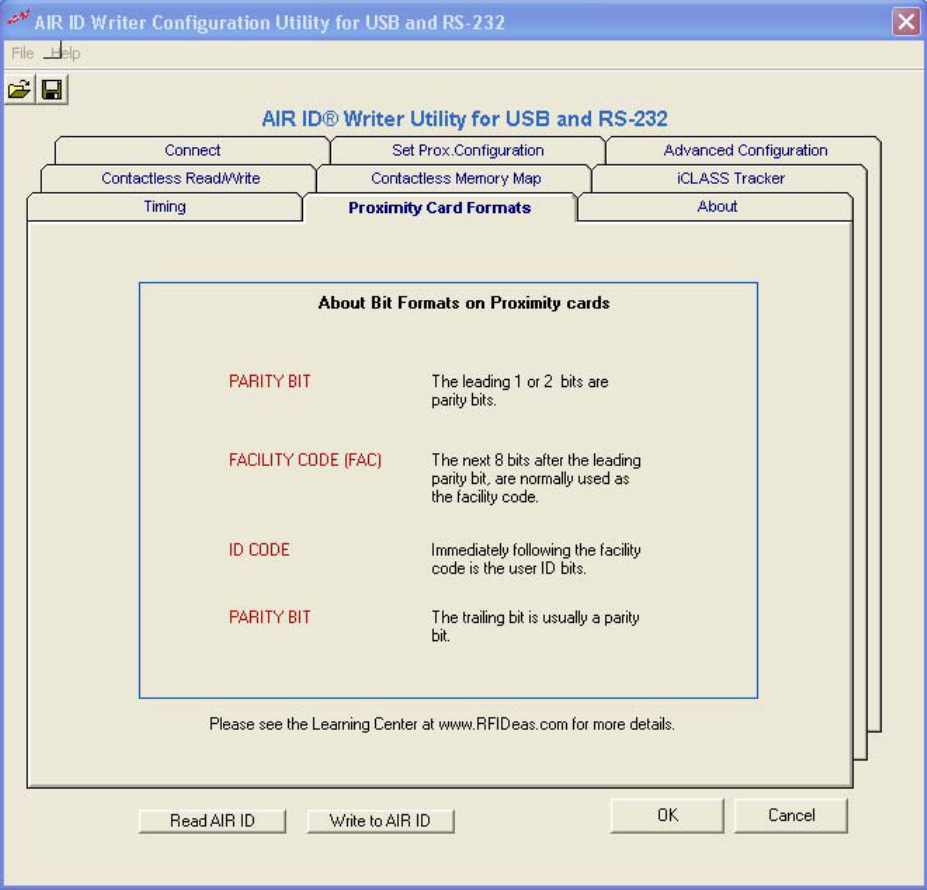Image resolution: width=927 pixels, height=890 pixels.
Task: Click the 'FACILITY CODE (FAC)' label
Action: coord(305,459)
